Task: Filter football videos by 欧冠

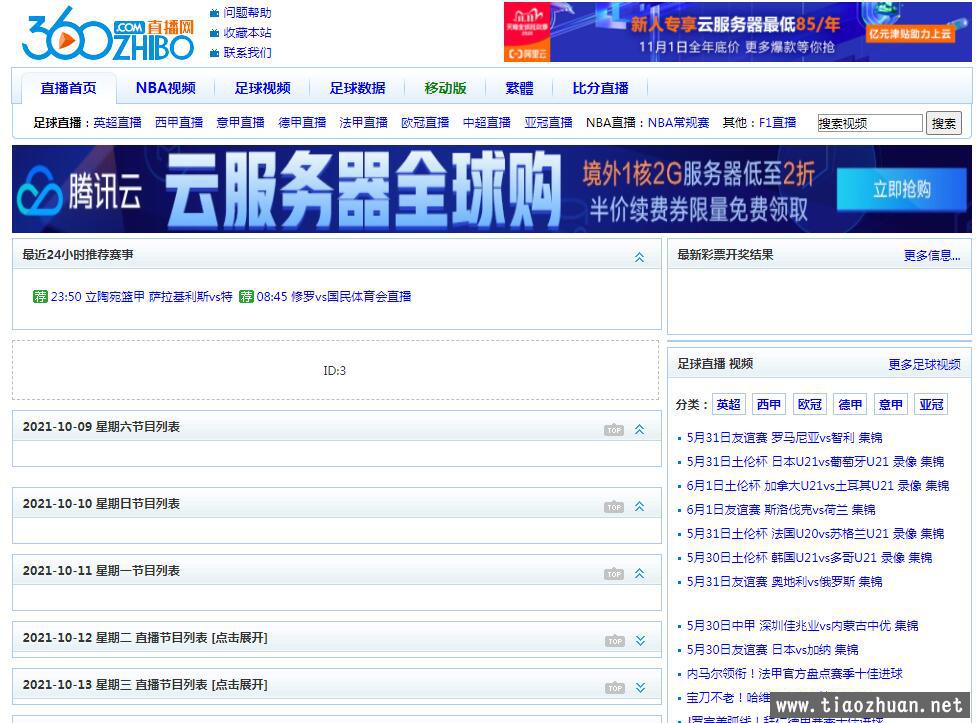Action: pyautogui.click(x=809, y=404)
